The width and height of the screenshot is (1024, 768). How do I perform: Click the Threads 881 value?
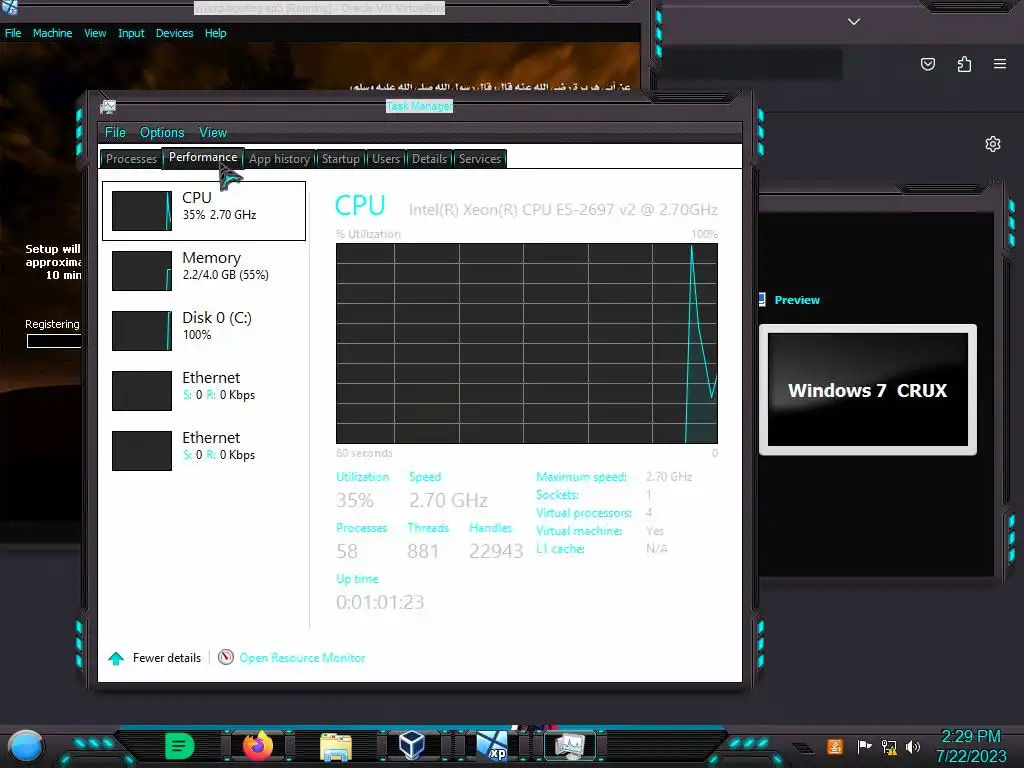(x=423, y=551)
